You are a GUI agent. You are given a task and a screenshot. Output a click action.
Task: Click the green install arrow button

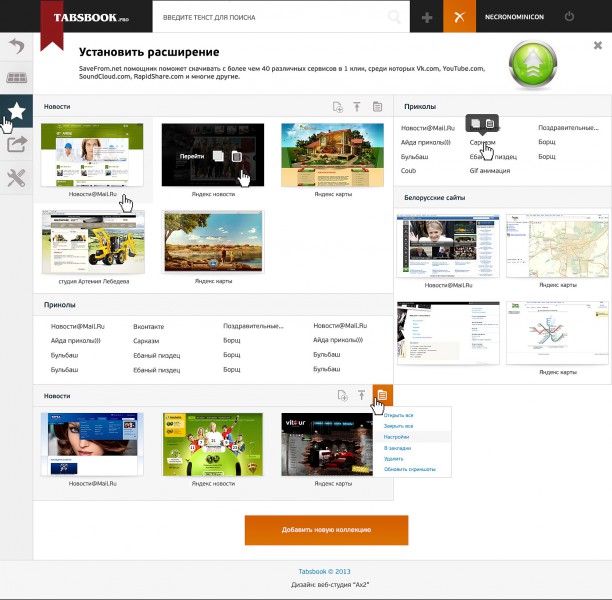pyautogui.click(x=533, y=64)
